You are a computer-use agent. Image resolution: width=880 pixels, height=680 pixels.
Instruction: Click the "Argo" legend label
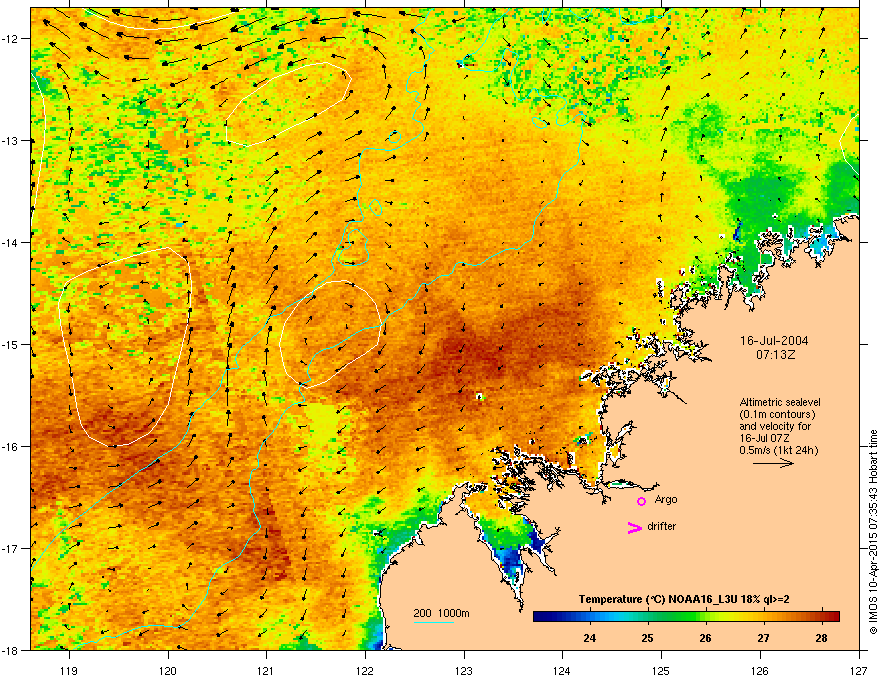click(x=666, y=500)
